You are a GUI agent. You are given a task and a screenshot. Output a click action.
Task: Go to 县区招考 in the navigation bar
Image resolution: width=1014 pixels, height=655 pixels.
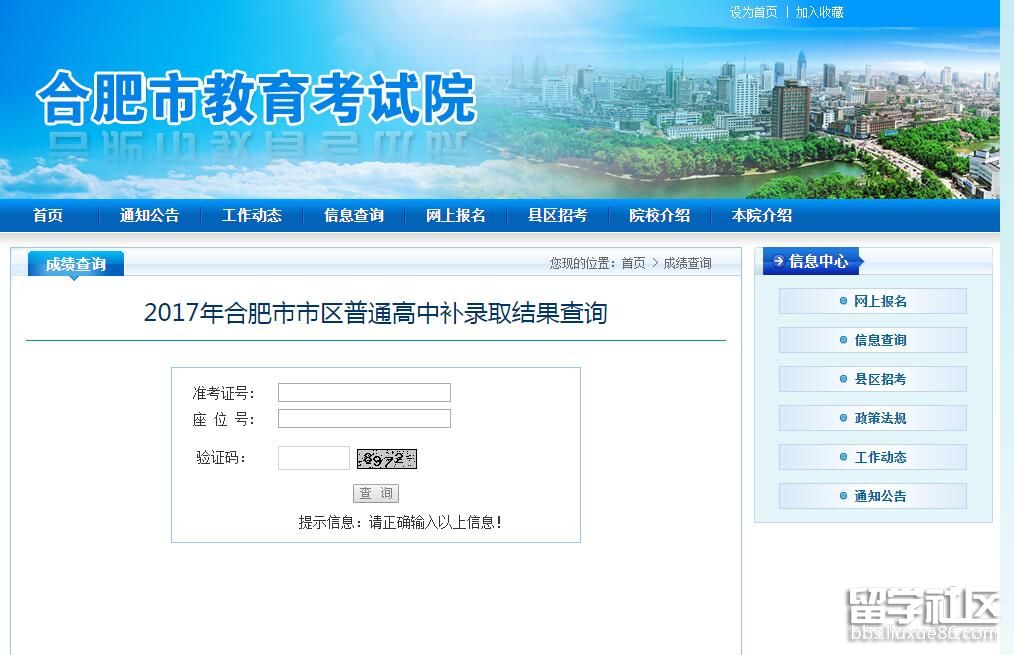point(557,215)
